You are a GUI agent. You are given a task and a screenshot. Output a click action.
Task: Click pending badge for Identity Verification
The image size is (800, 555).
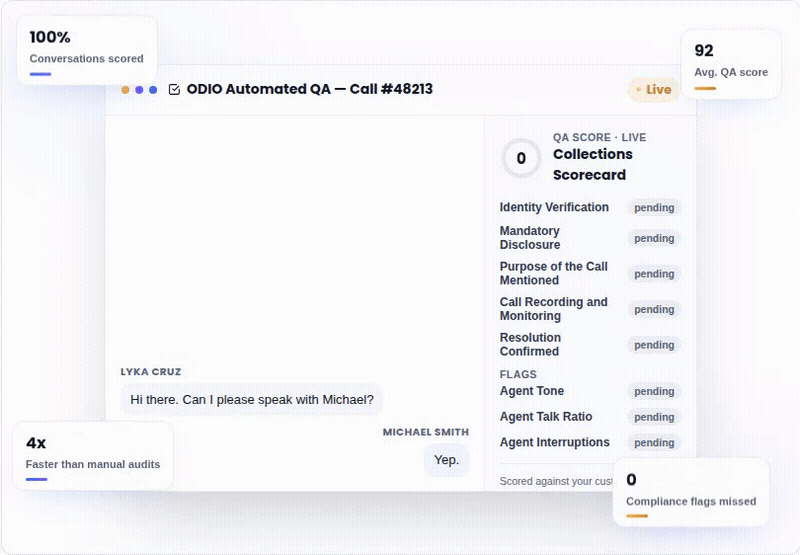tap(654, 208)
